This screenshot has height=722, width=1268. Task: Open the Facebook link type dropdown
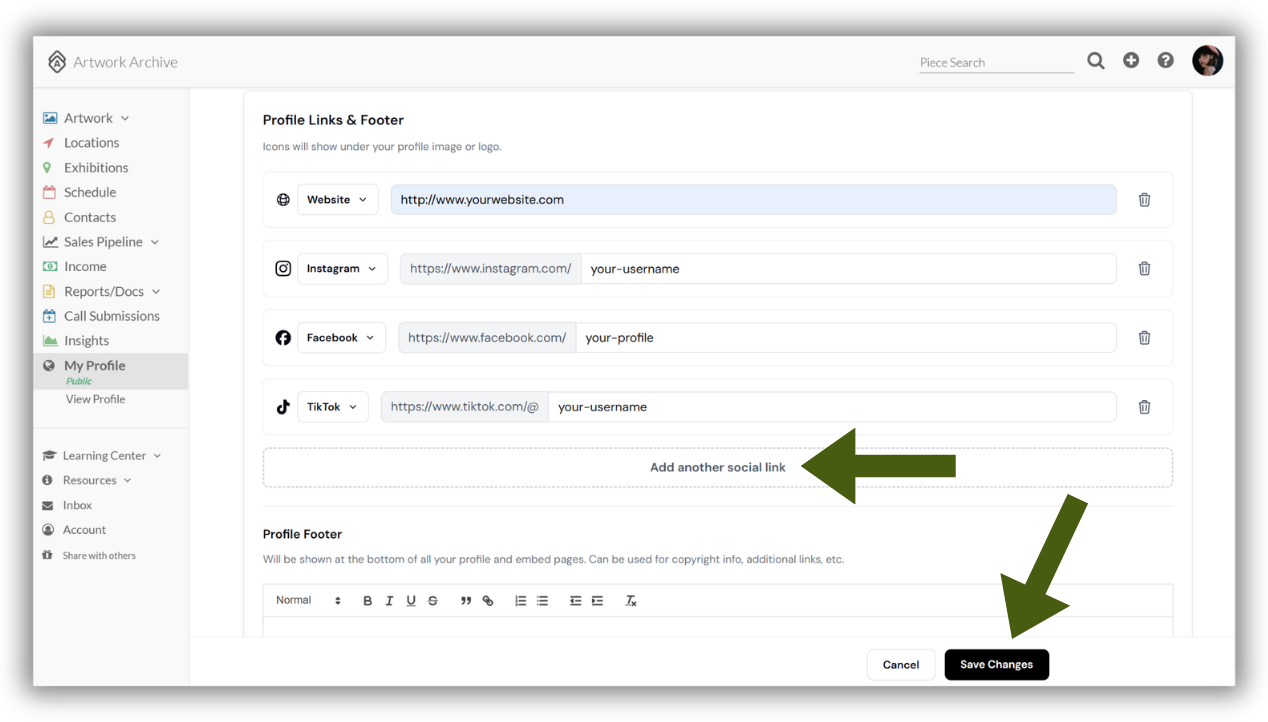[x=341, y=338]
